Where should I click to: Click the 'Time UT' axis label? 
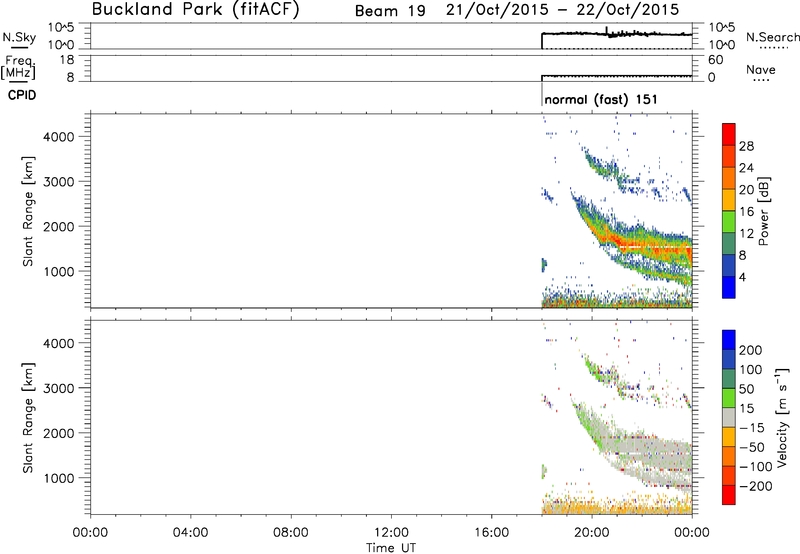pyautogui.click(x=391, y=548)
